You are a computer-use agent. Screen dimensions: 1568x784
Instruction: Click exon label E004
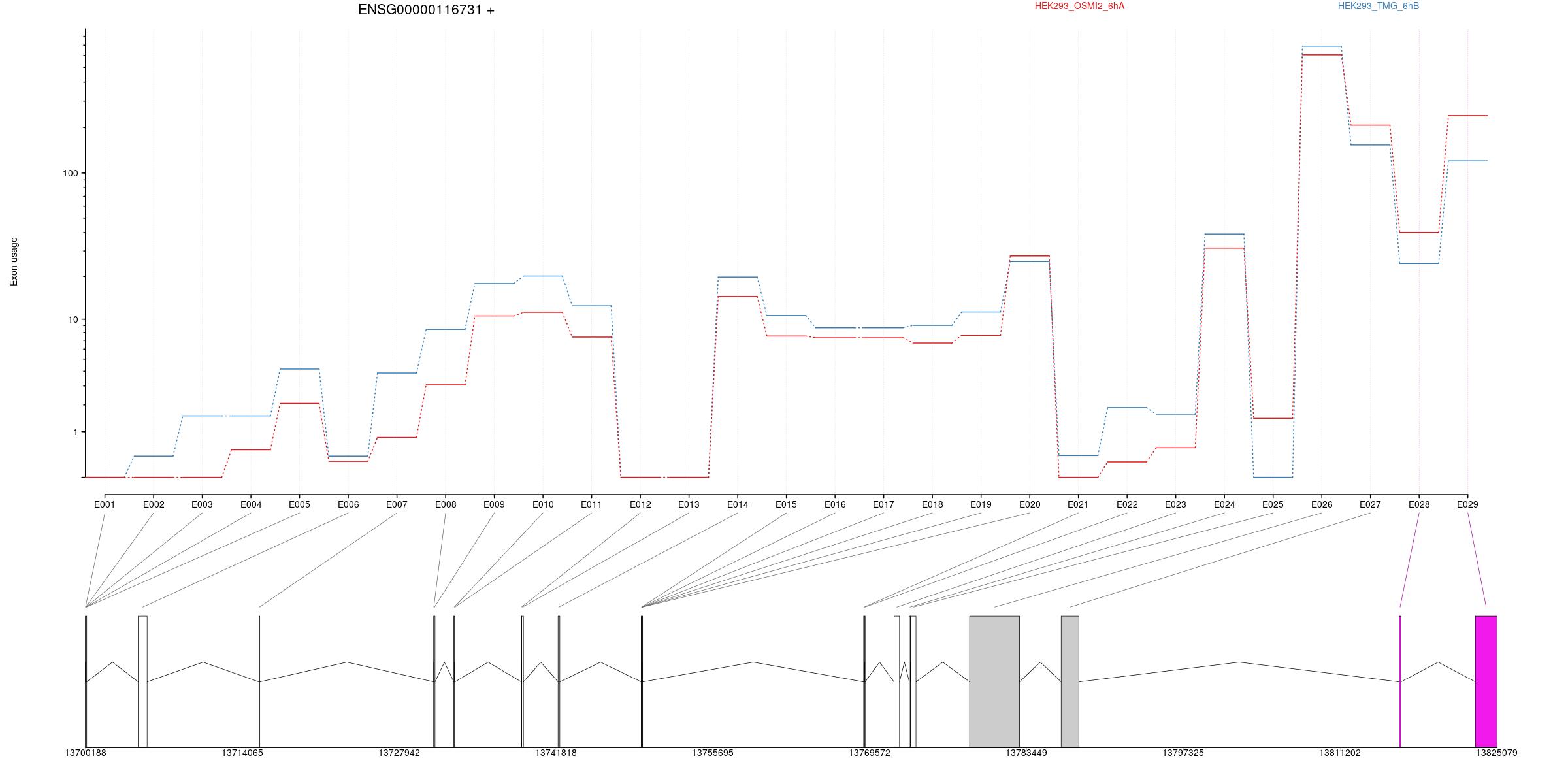251,504
